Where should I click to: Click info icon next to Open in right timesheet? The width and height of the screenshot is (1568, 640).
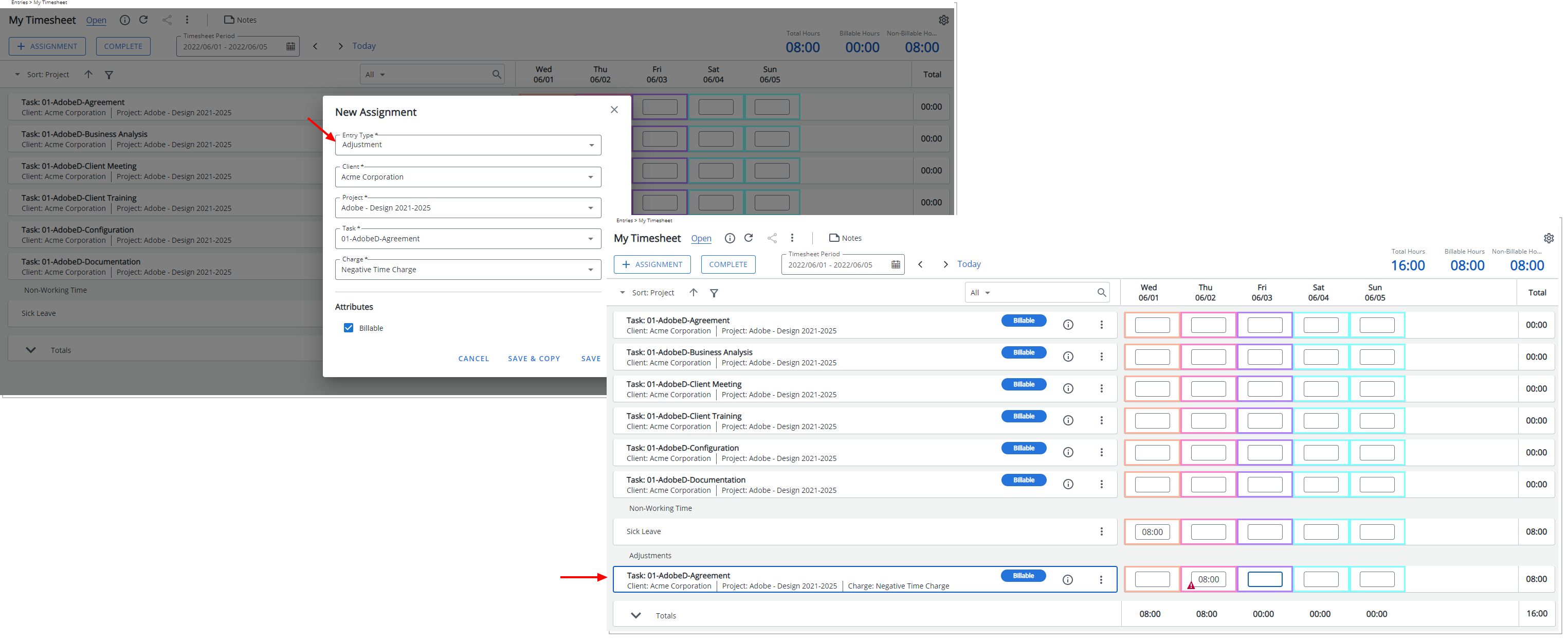click(729, 238)
